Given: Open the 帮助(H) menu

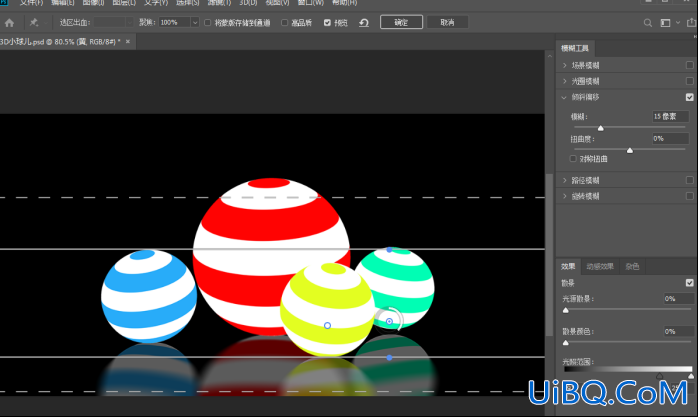Looking at the screenshot, I should (x=345, y=3).
